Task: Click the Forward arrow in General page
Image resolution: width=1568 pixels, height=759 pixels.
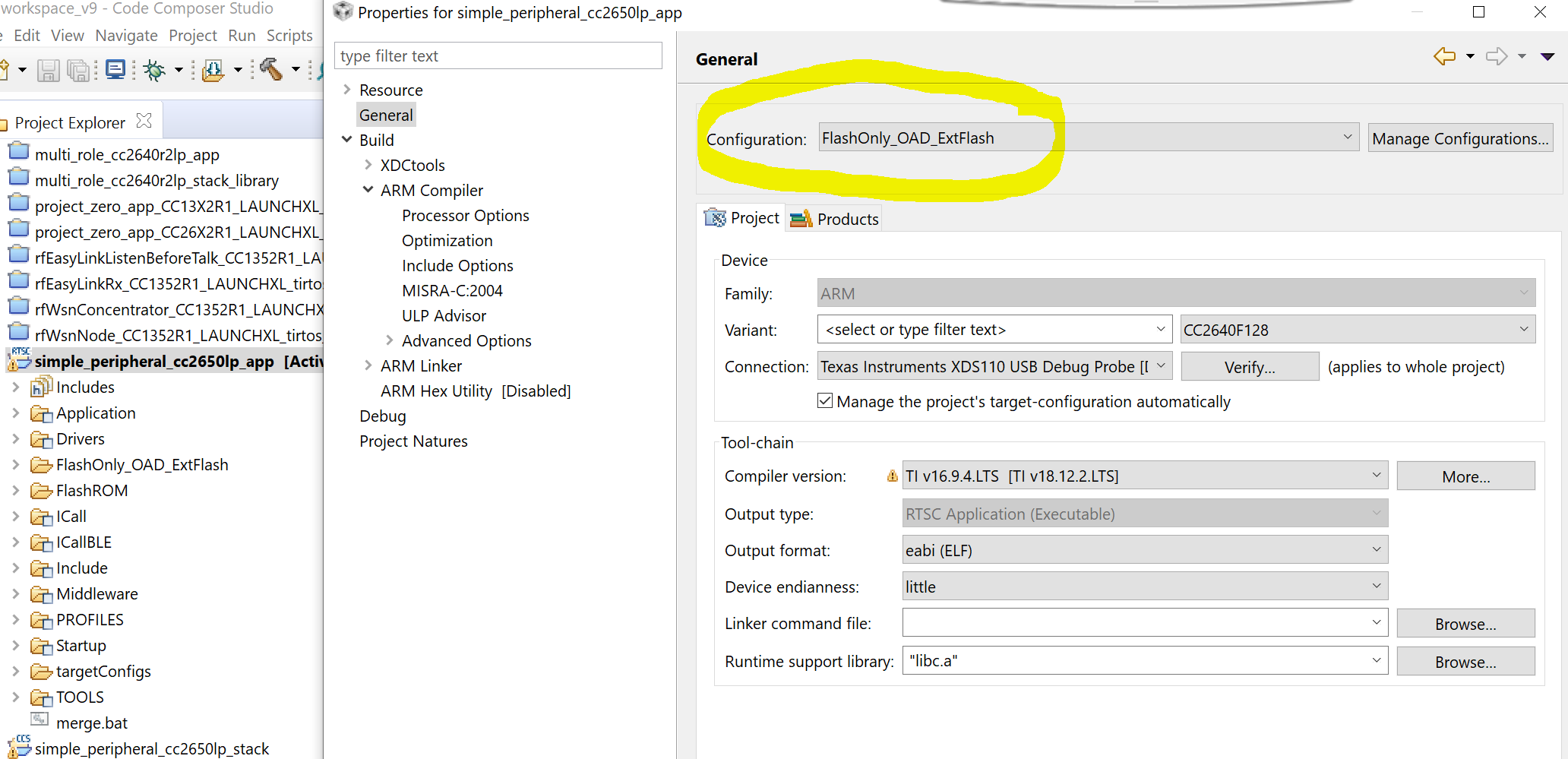Action: point(1497,56)
